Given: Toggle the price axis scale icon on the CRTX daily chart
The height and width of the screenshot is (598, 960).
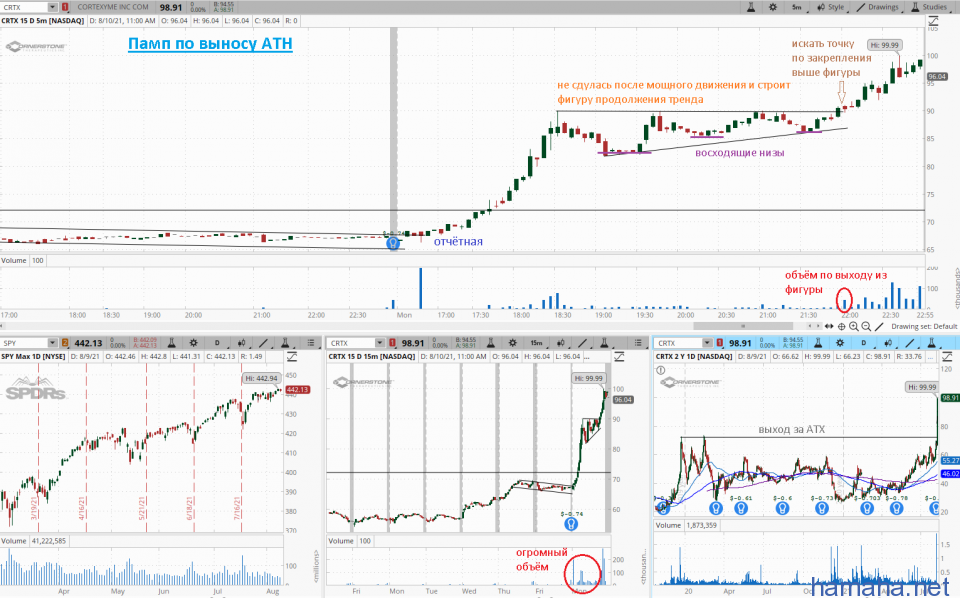Looking at the screenshot, I should [947, 357].
